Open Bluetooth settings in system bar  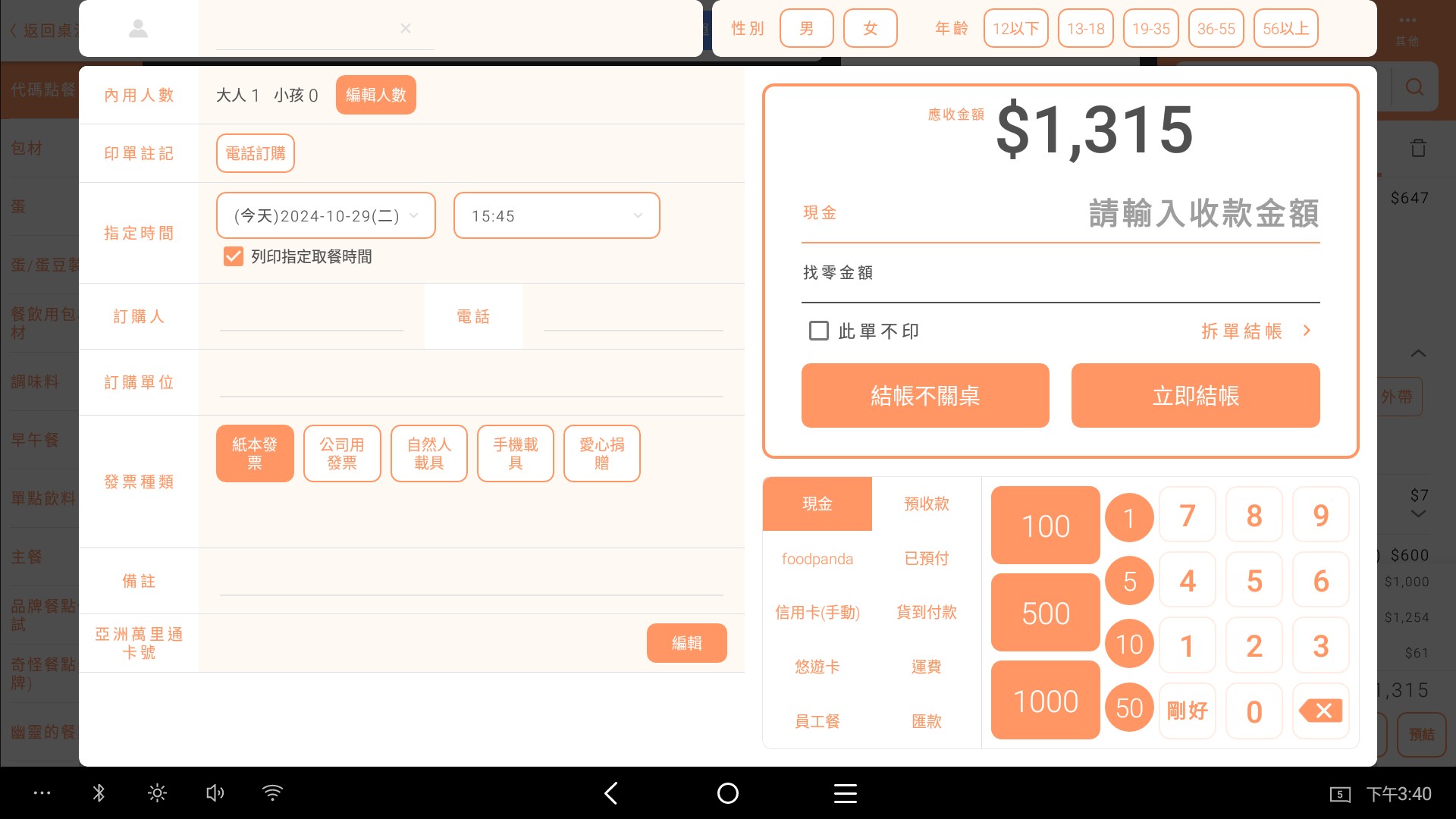[x=99, y=793]
